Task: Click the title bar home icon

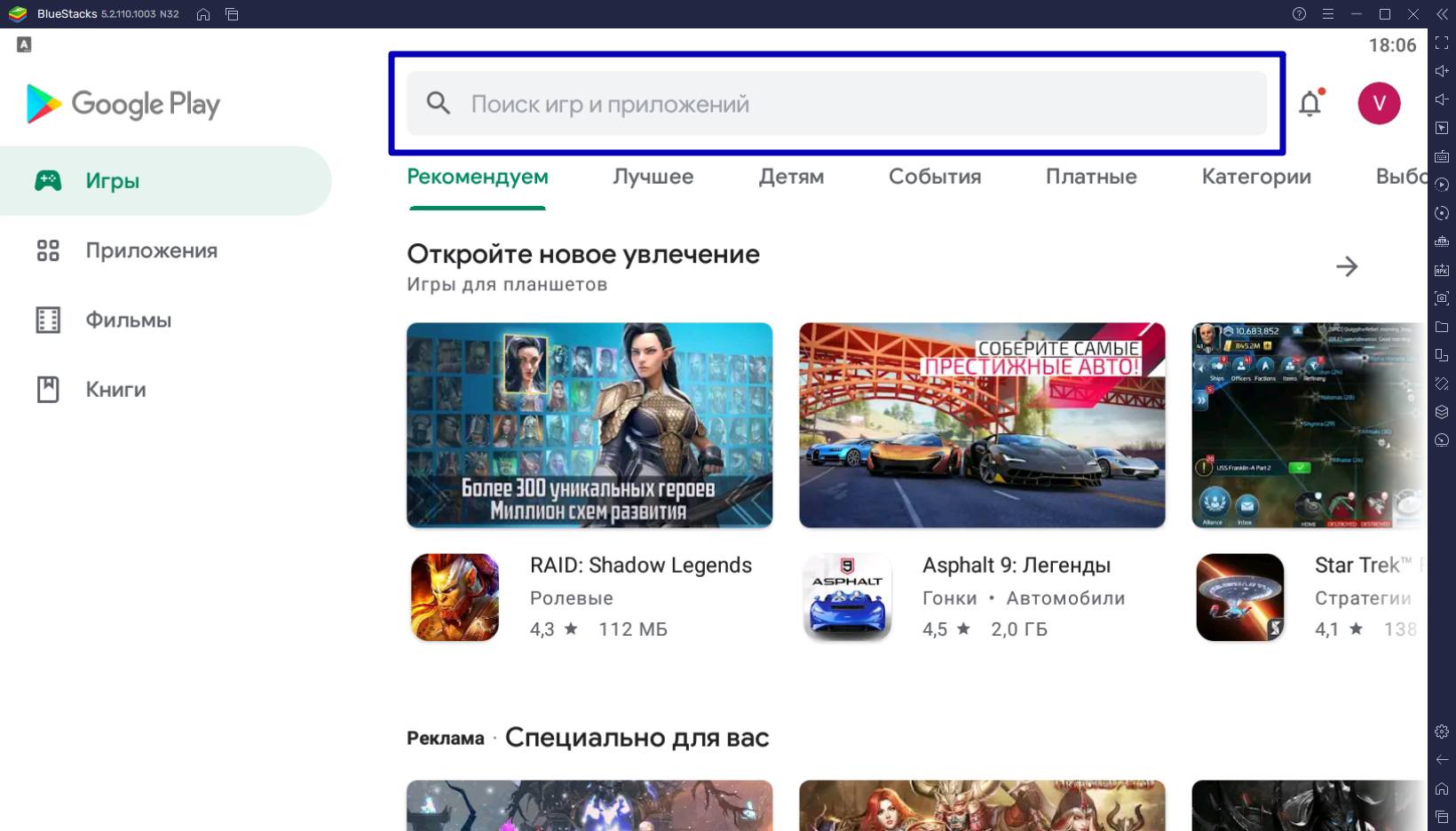Action: 203,14
